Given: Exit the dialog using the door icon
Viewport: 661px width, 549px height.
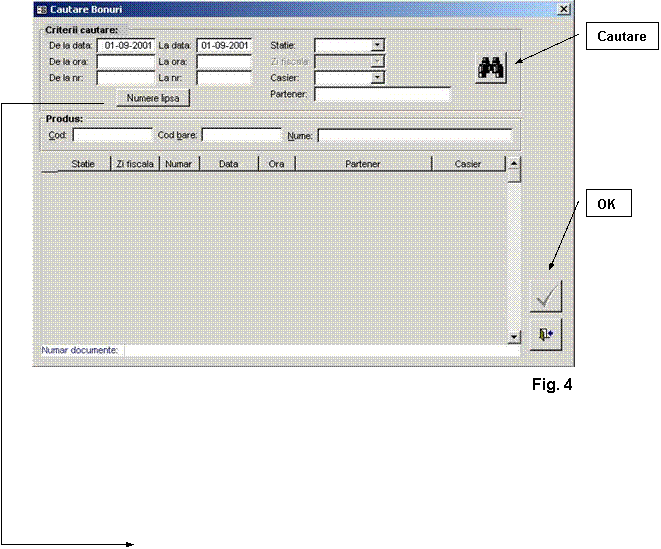Looking at the screenshot, I should click(x=546, y=335).
